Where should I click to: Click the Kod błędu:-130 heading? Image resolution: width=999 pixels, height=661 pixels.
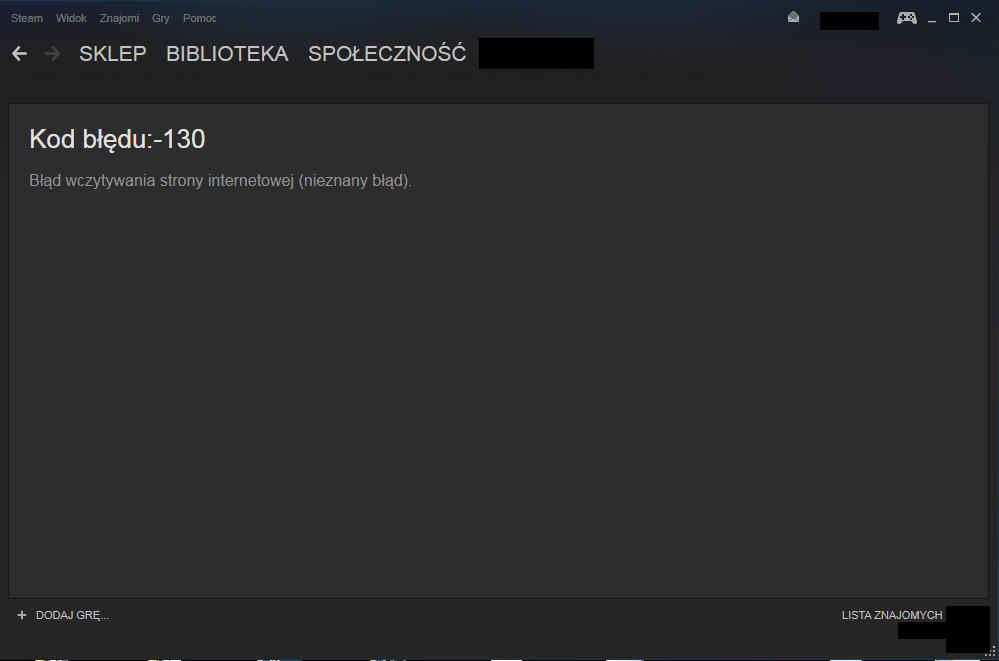[117, 140]
